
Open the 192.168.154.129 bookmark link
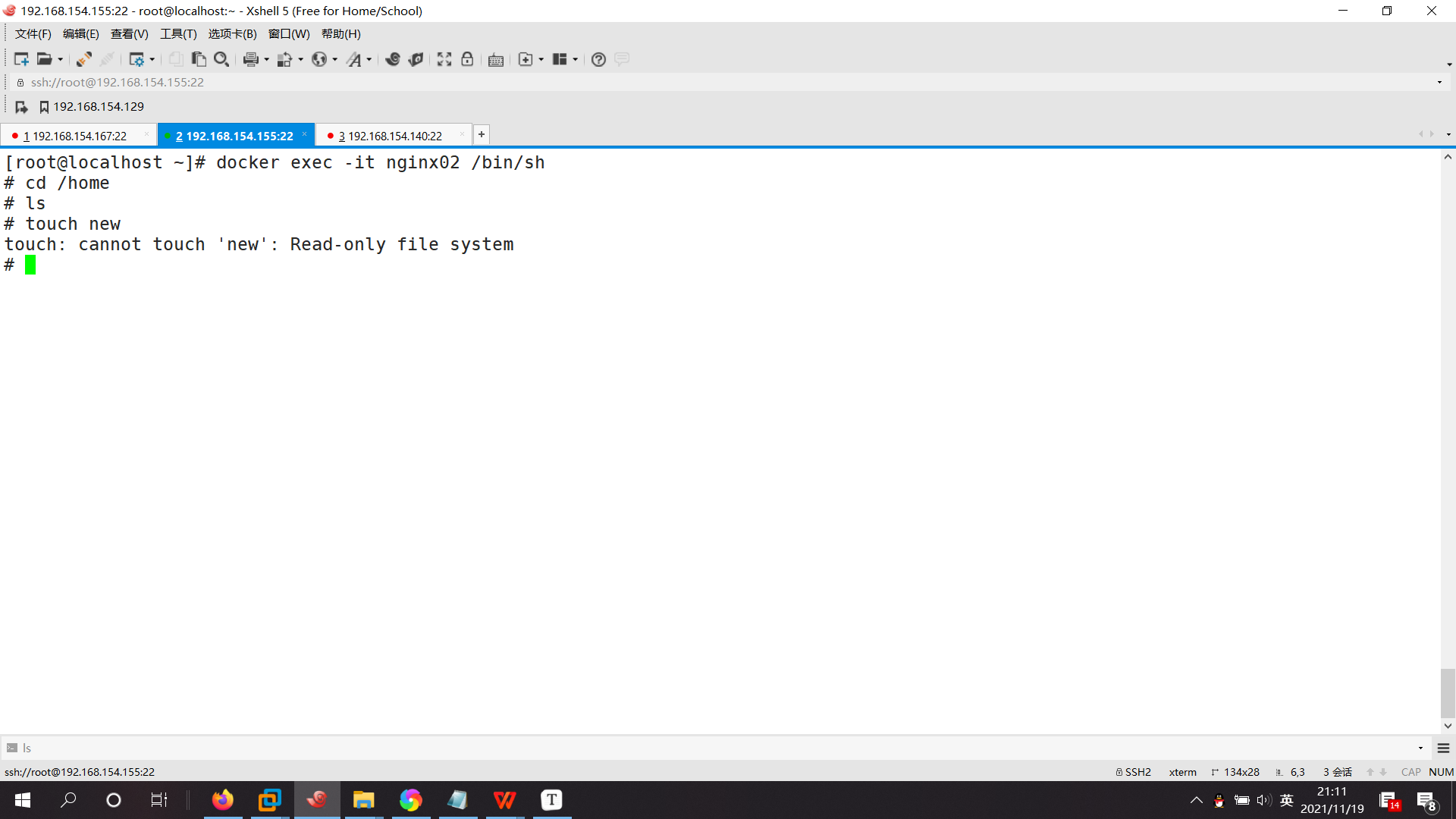click(x=98, y=107)
